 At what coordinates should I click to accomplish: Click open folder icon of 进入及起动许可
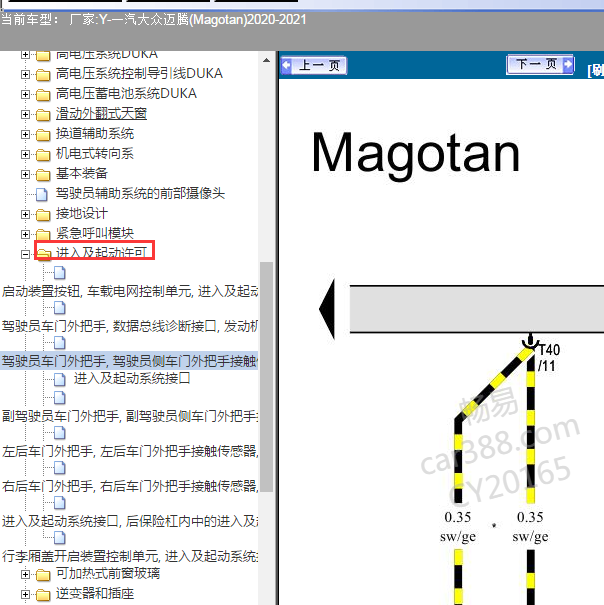coord(44,254)
